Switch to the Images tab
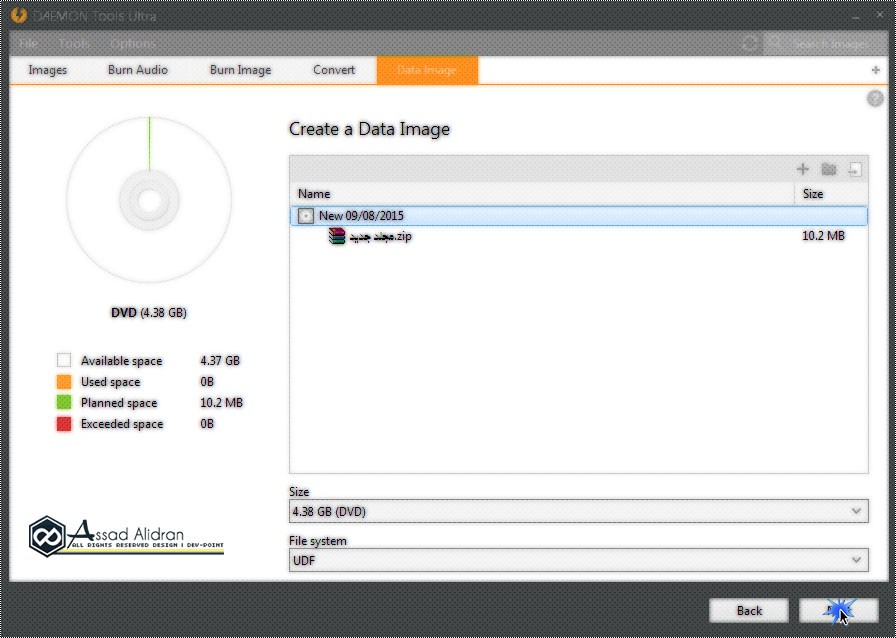 [x=47, y=70]
